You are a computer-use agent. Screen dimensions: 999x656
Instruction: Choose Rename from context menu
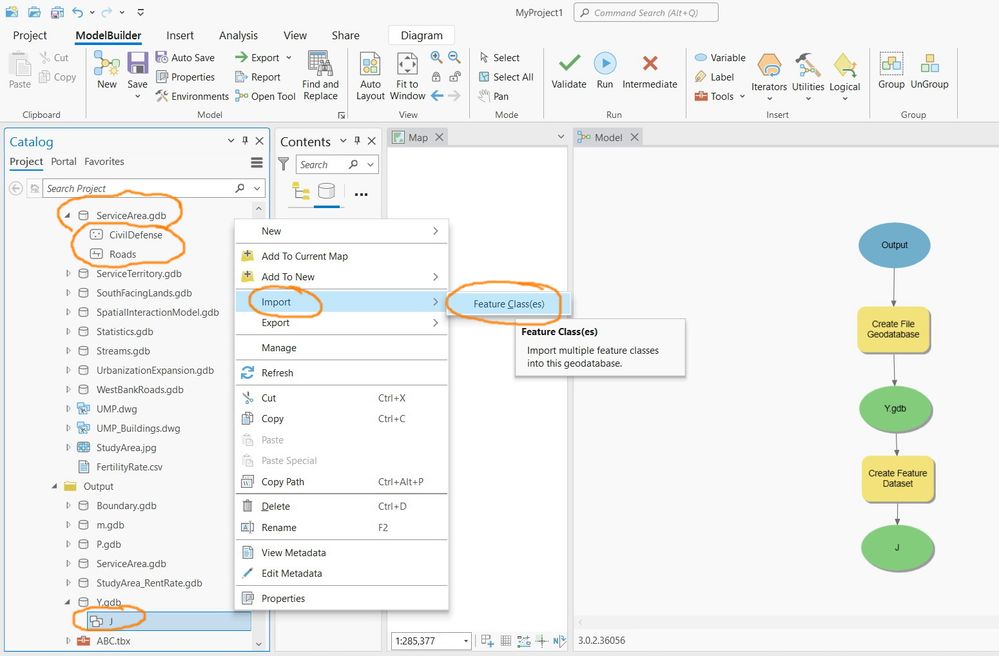click(341, 527)
